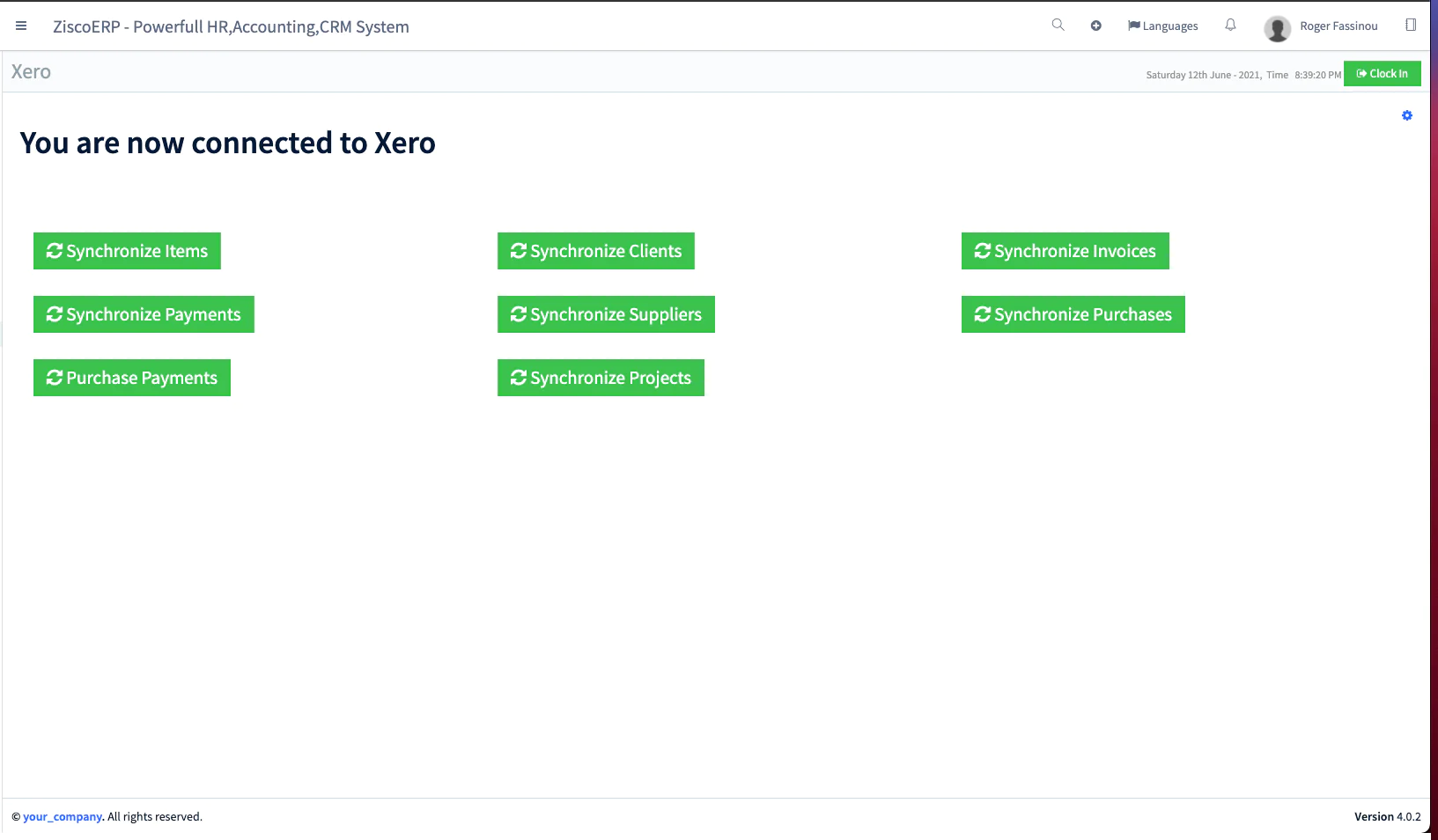The height and width of the screenshot is (840, 1438).
Task: Click Roger Fassinou's profile avatar
Action: (1277, 28)
